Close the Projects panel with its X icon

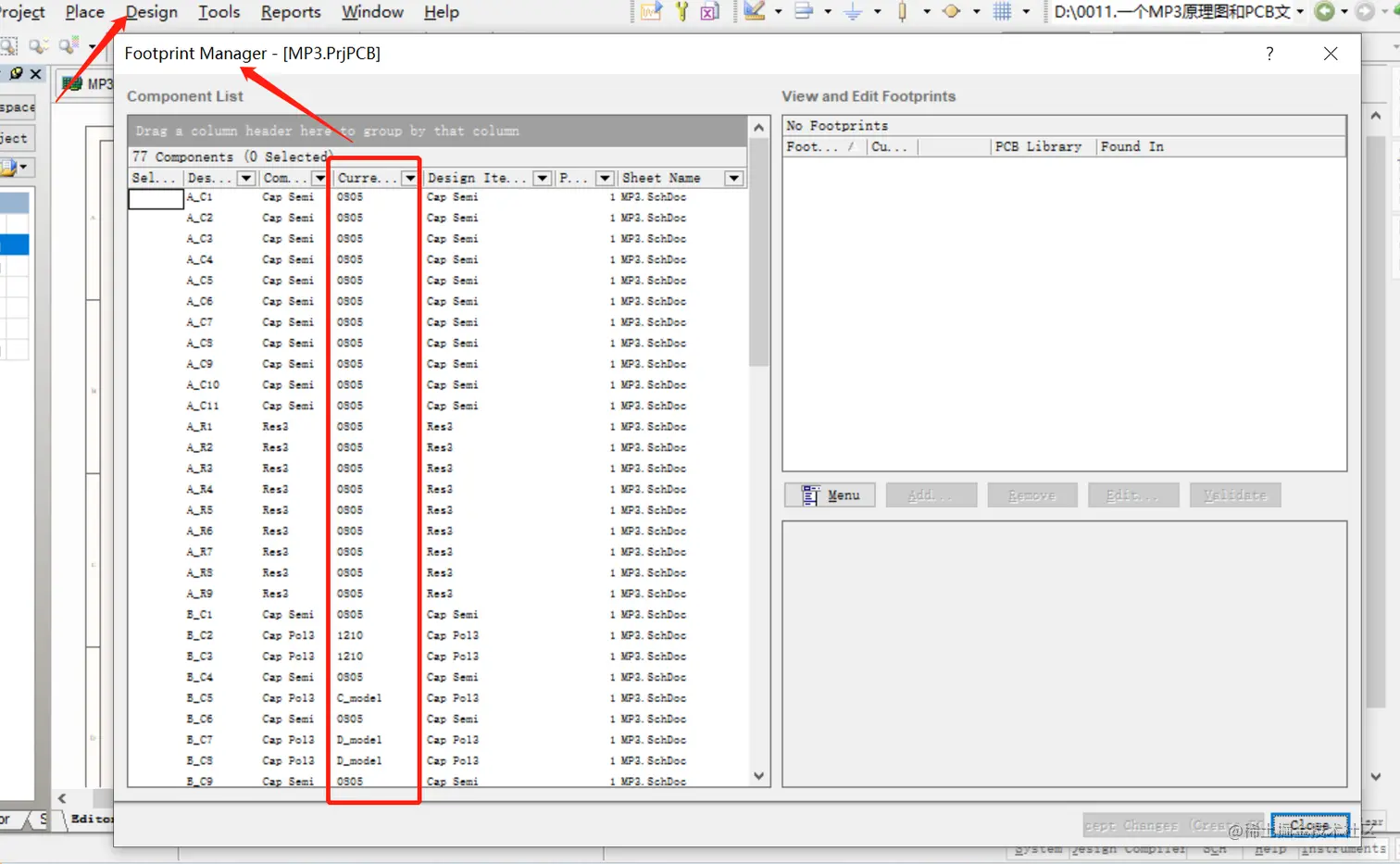(36, 73)
